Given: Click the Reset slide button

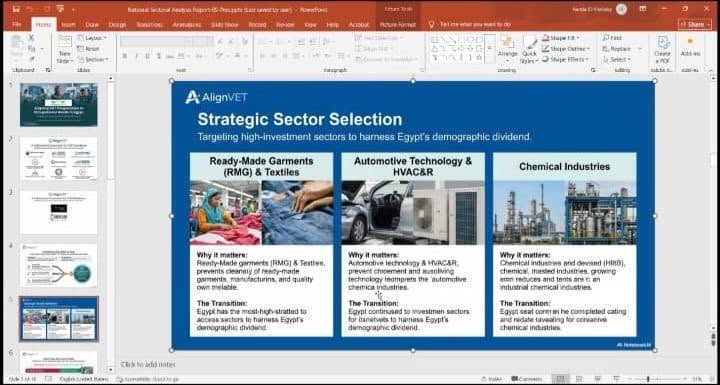Looking at the screenshot, I should tap(89, 49).
